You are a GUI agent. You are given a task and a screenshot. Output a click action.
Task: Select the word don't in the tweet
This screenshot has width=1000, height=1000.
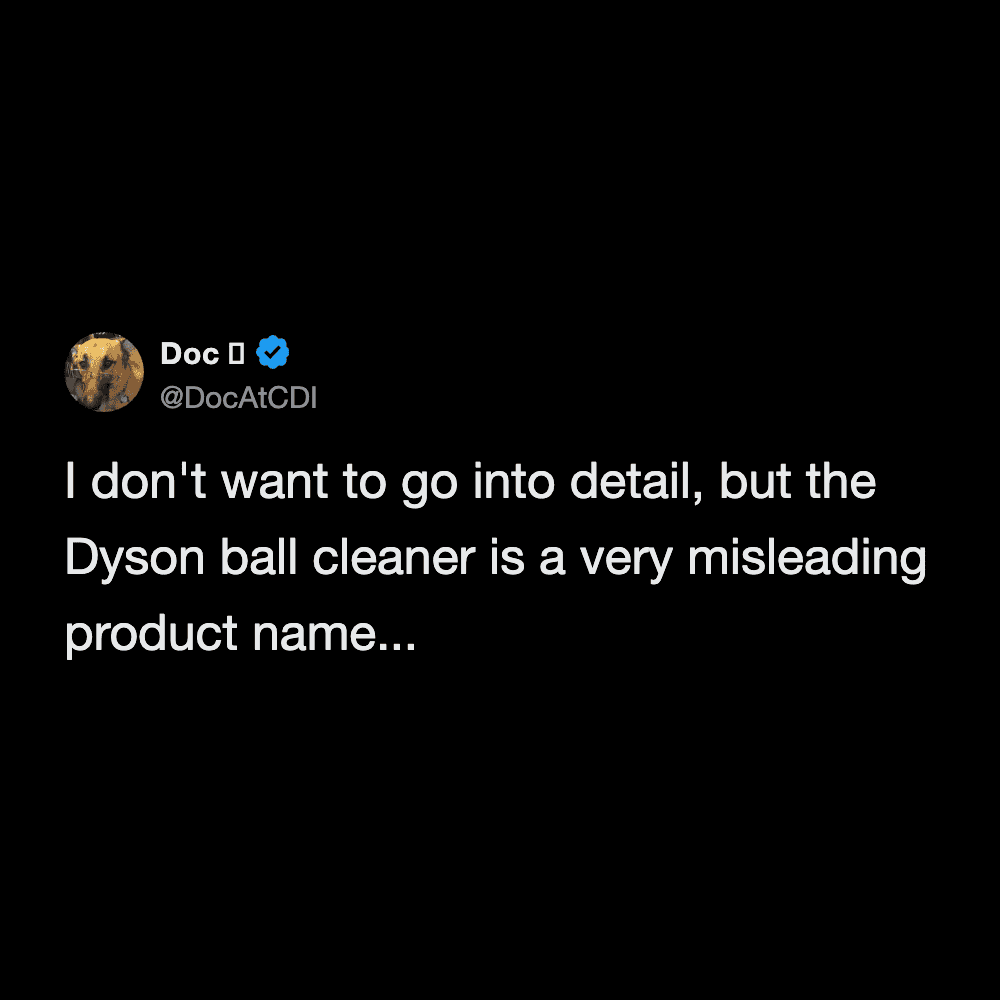coord(149,482)
